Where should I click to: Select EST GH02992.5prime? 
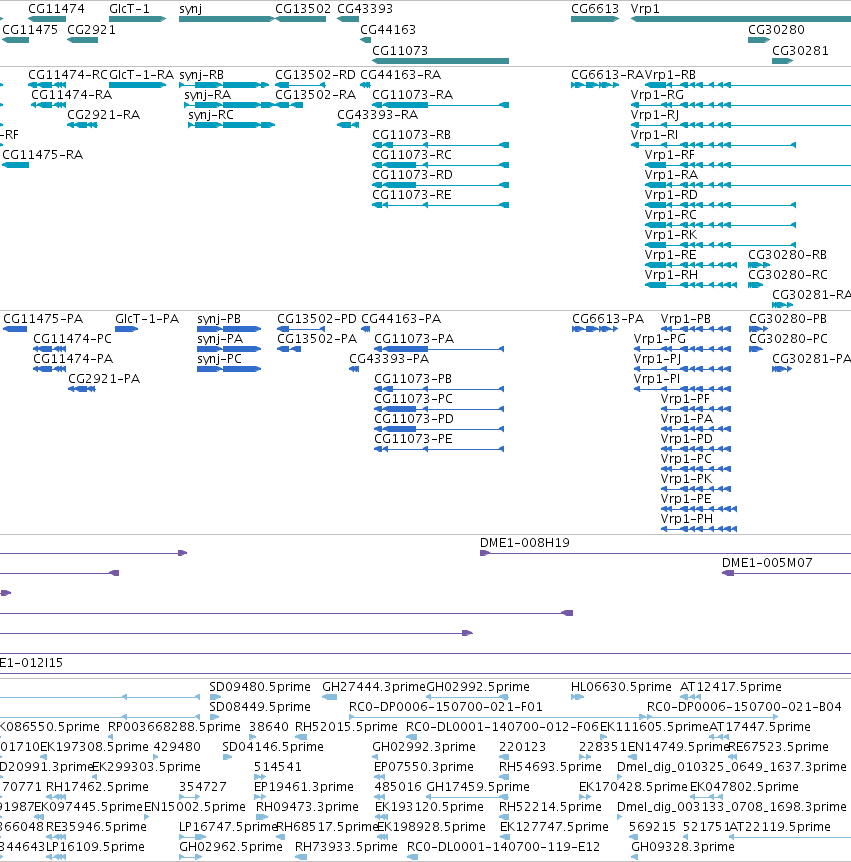[x=478, y=687]
